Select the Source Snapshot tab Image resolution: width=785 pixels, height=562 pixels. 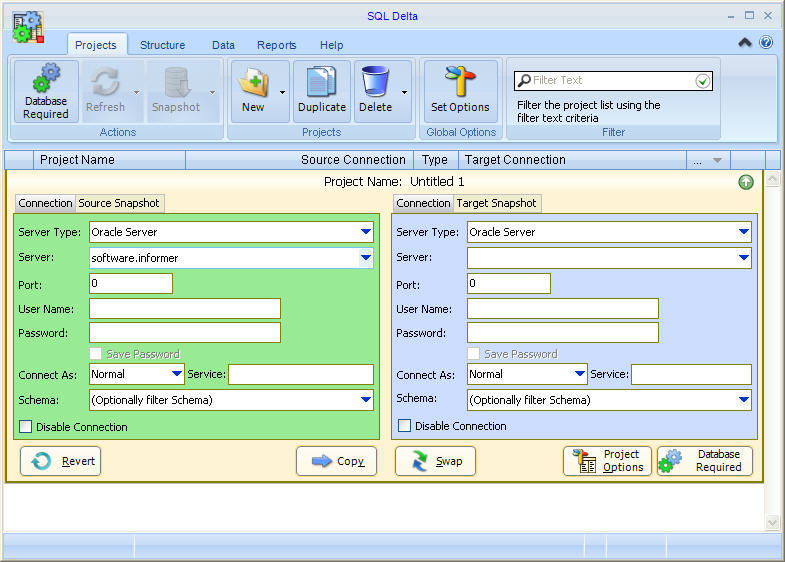coord(119,203)
